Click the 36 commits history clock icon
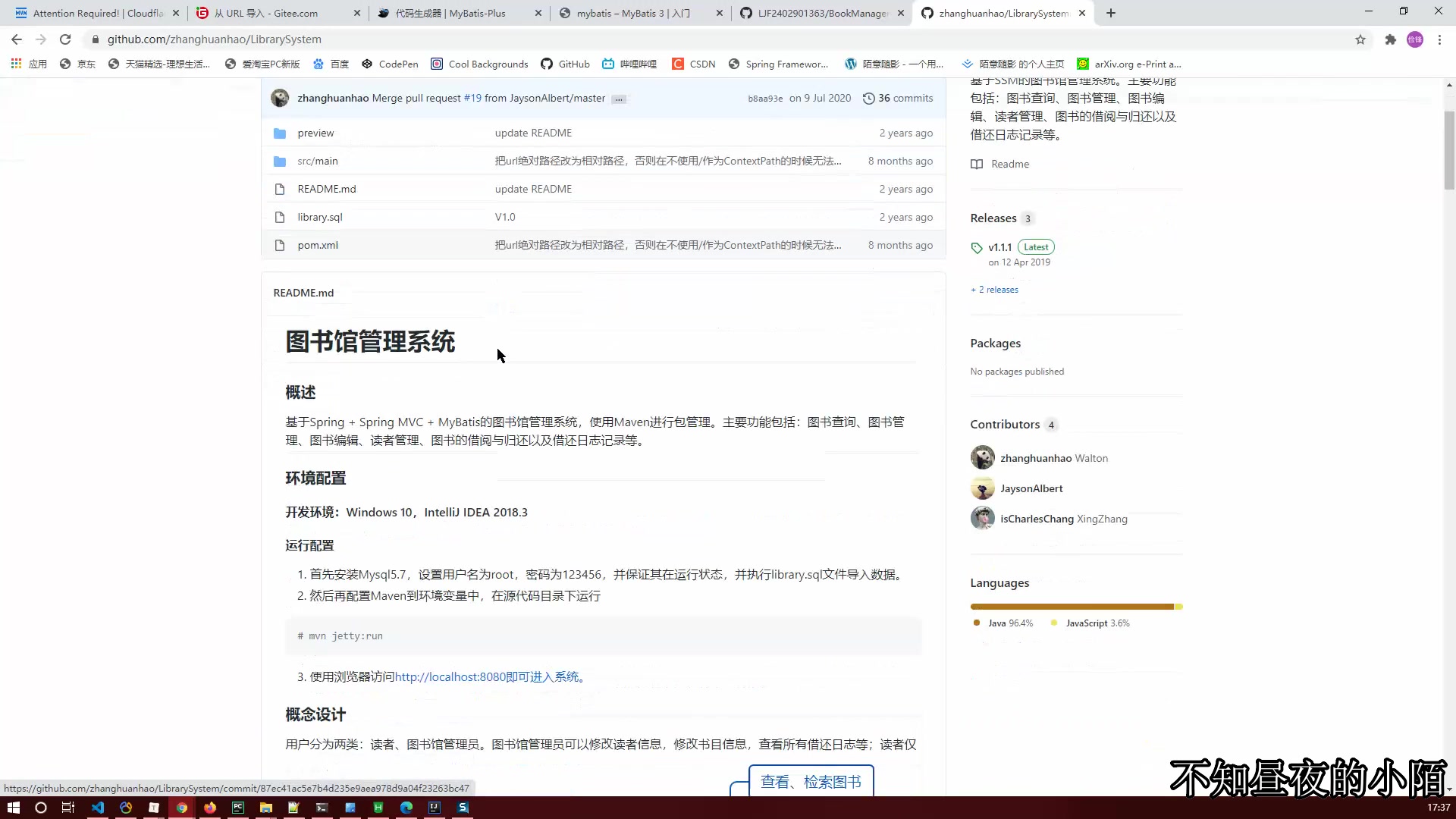Image resolution: width=1456 pixels, height=819 pixels. 869,98
